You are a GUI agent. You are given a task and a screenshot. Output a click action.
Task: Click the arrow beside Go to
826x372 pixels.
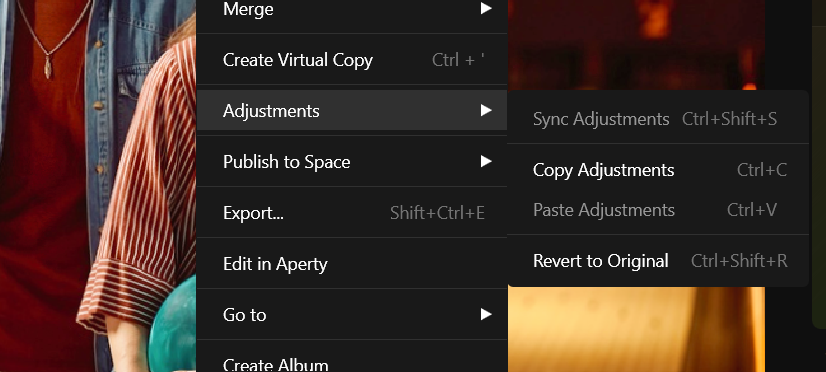click(x=486, y=315)
